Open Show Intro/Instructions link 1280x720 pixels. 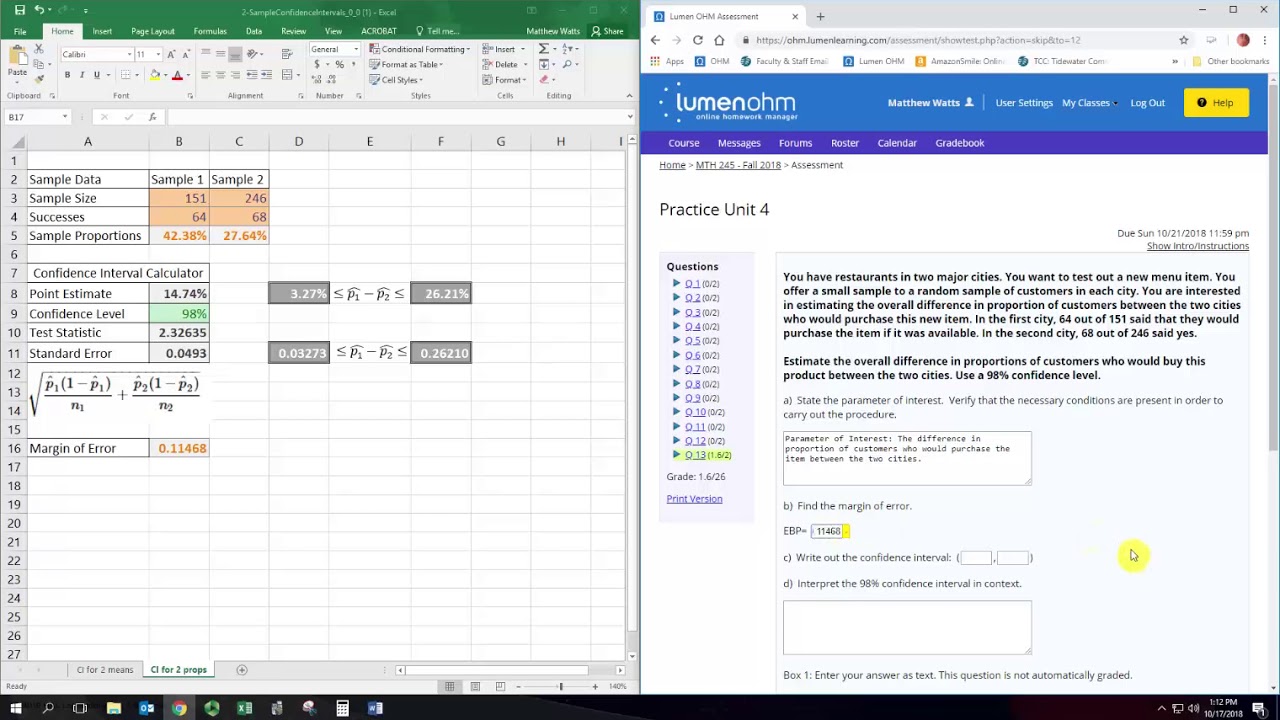click(1197, 246)
